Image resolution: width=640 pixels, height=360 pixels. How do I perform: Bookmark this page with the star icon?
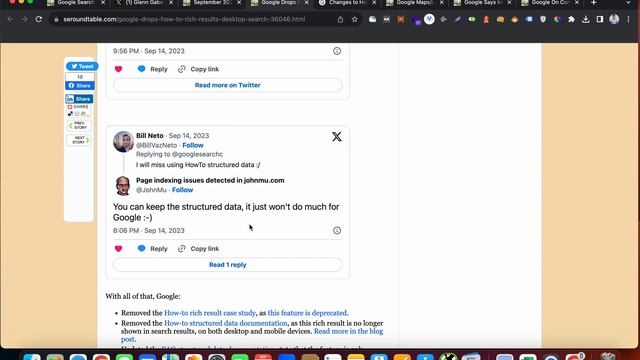coord(354,19)
